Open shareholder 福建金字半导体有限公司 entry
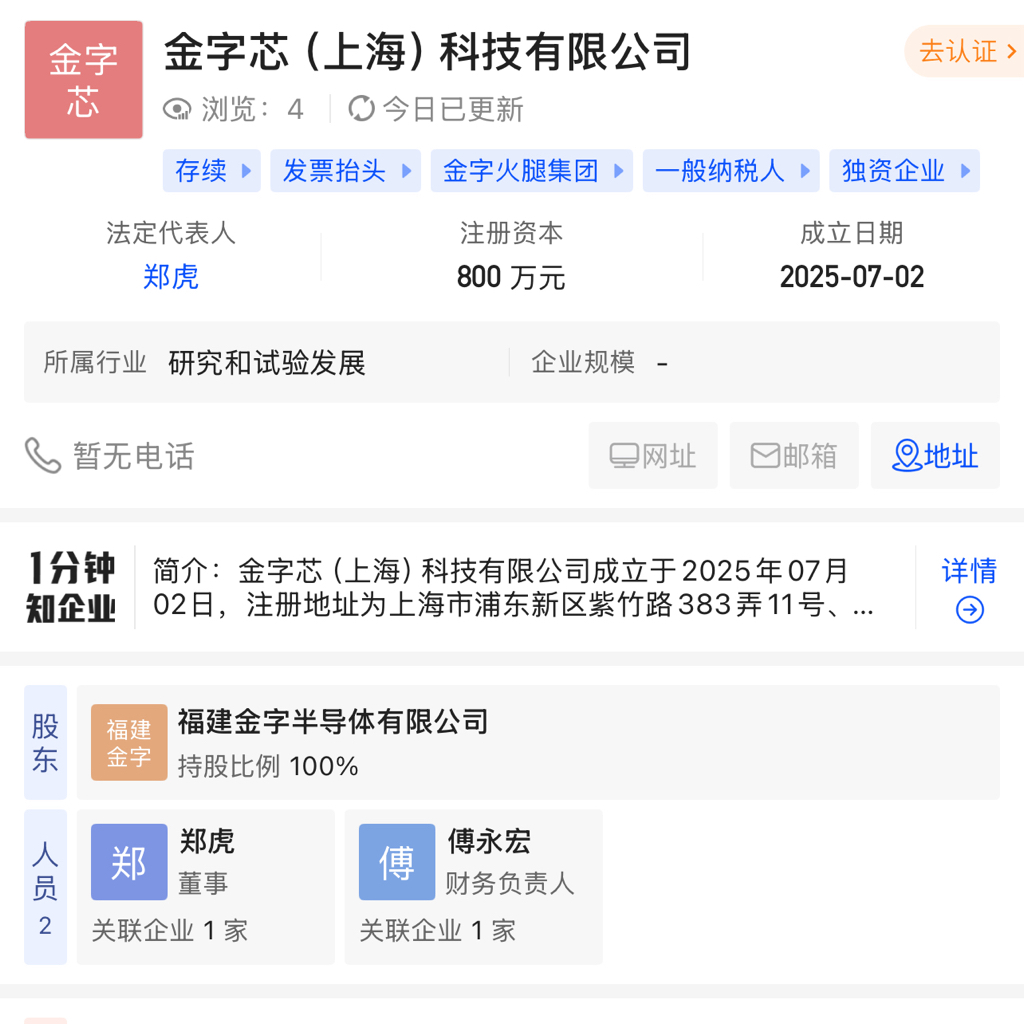 click(x=538, y=743)
